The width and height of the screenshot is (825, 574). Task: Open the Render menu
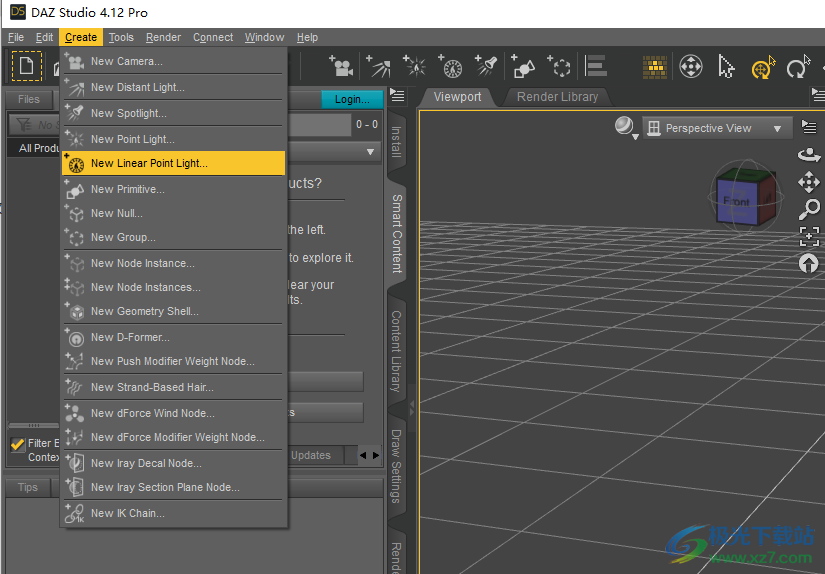pos(163,37)
